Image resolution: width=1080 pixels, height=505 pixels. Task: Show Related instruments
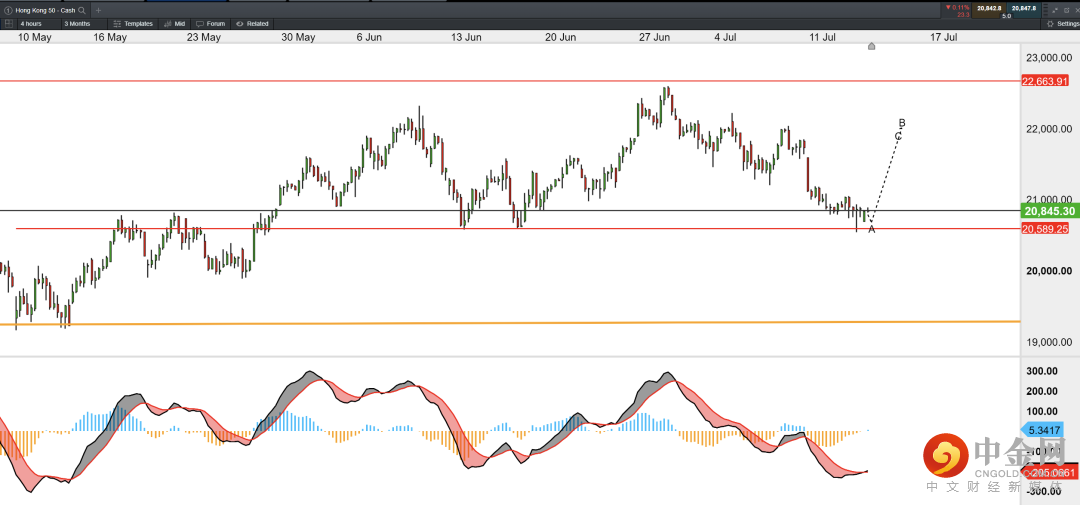[252, 23]
